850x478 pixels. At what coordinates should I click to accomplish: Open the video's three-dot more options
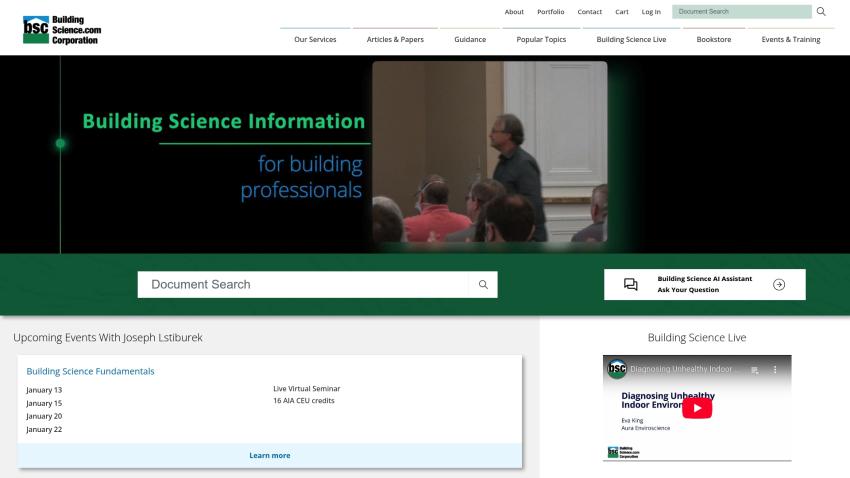click(775, 370)
